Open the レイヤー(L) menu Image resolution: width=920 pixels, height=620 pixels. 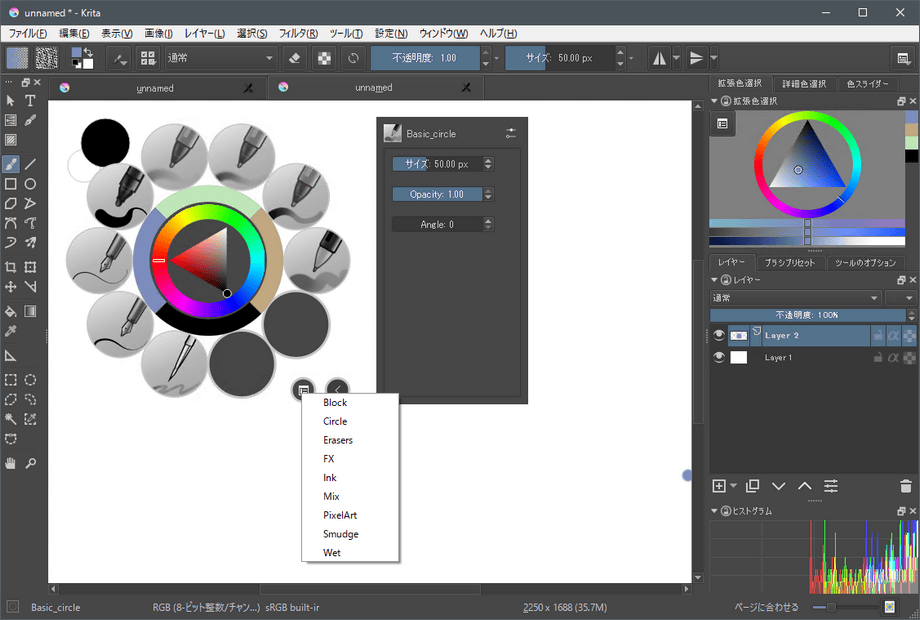pos(204,33)
